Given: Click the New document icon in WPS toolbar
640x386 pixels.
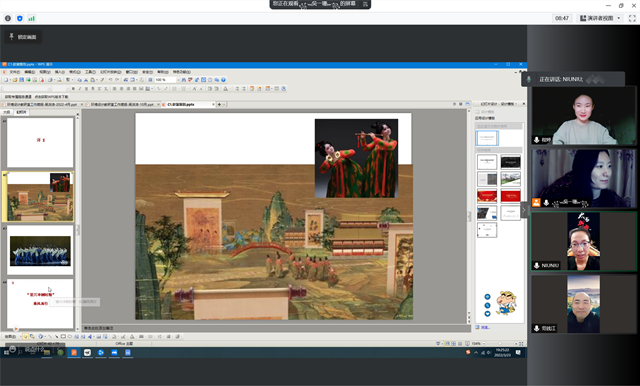Looking at the screenshot, I should (6, 80).
